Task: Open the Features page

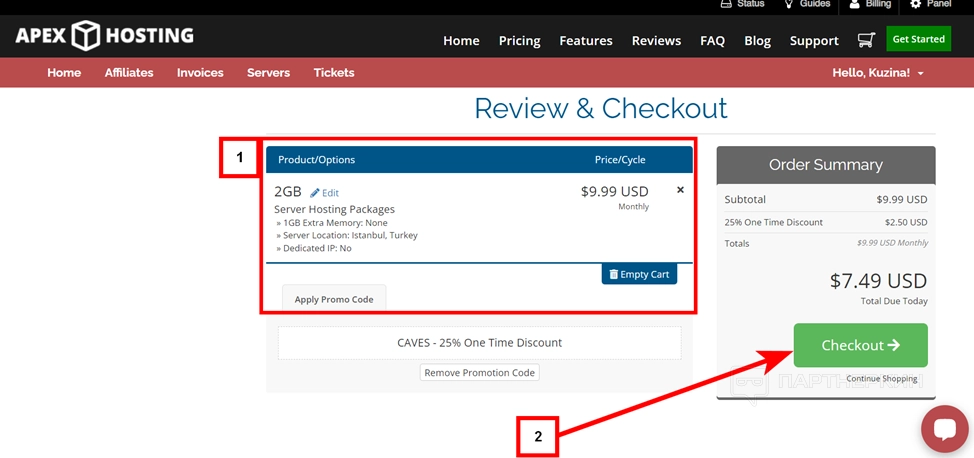Action: coord(586,41)
